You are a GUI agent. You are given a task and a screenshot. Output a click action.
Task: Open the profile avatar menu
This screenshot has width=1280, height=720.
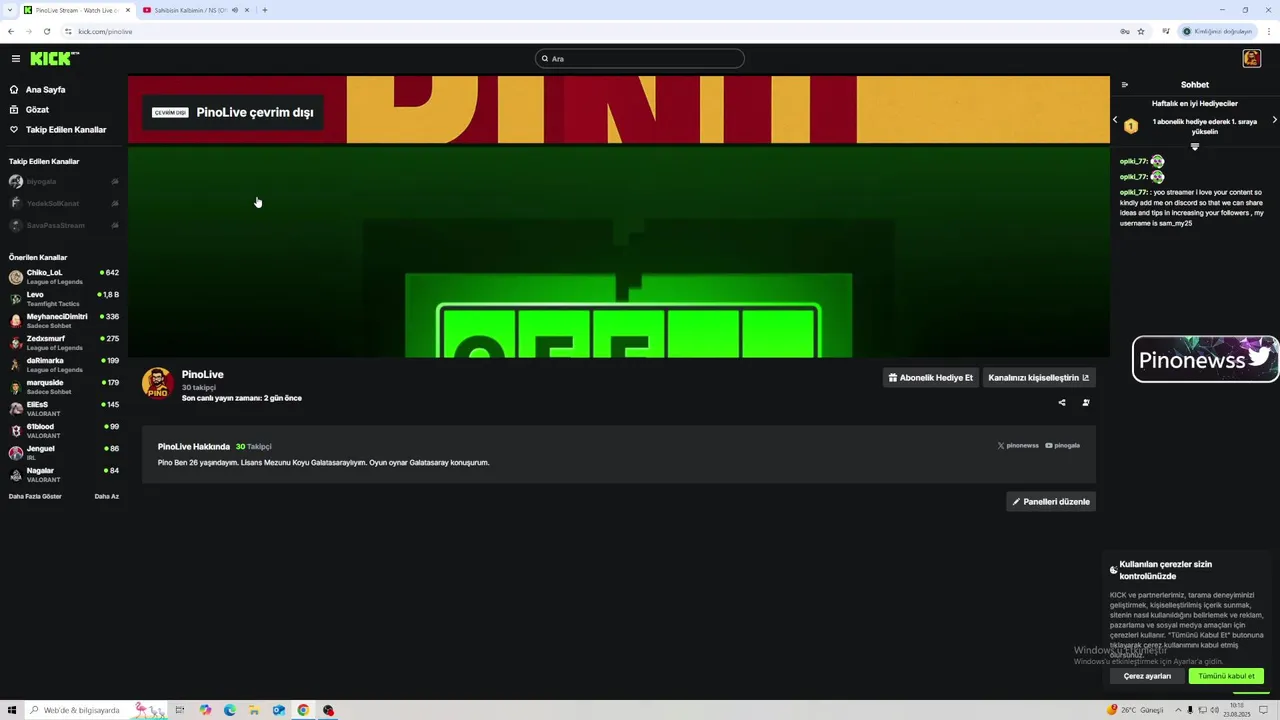(x=1251, y=59)
